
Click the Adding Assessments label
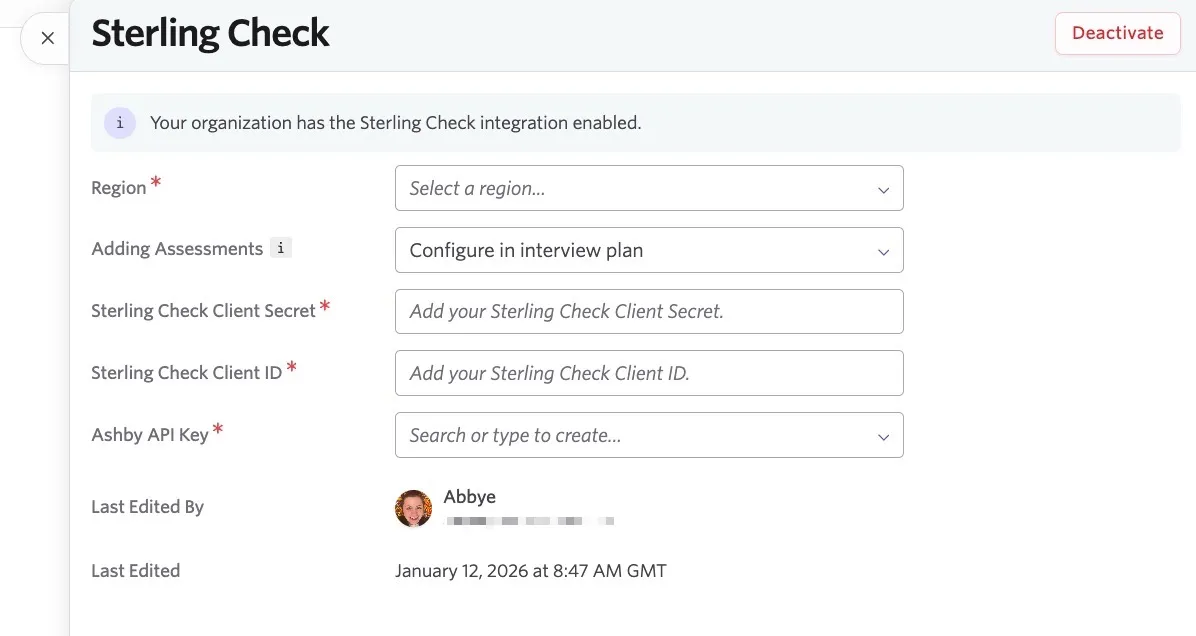tap(177, 249)
